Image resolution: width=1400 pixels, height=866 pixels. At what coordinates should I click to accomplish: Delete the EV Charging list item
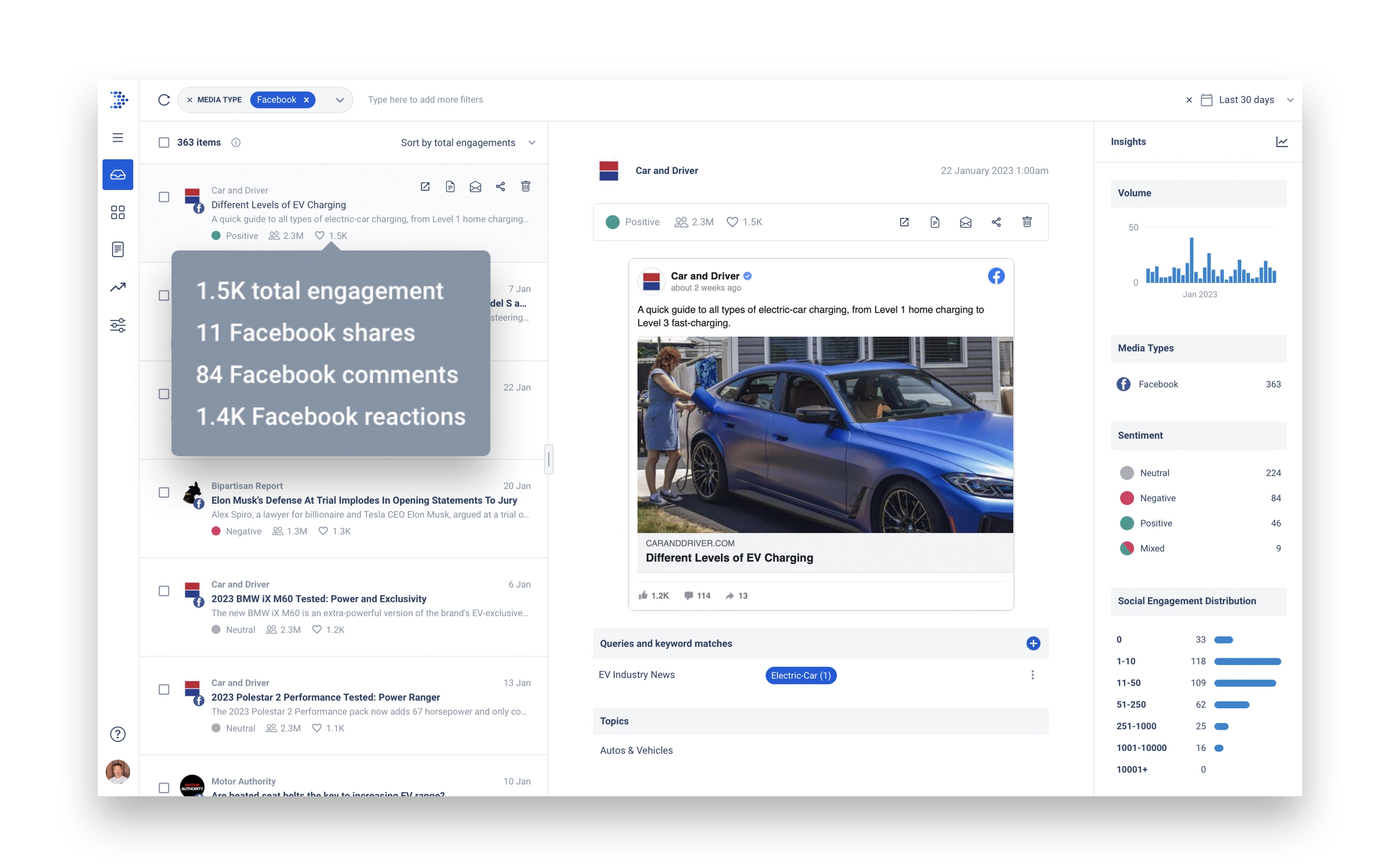coord(526,187)
